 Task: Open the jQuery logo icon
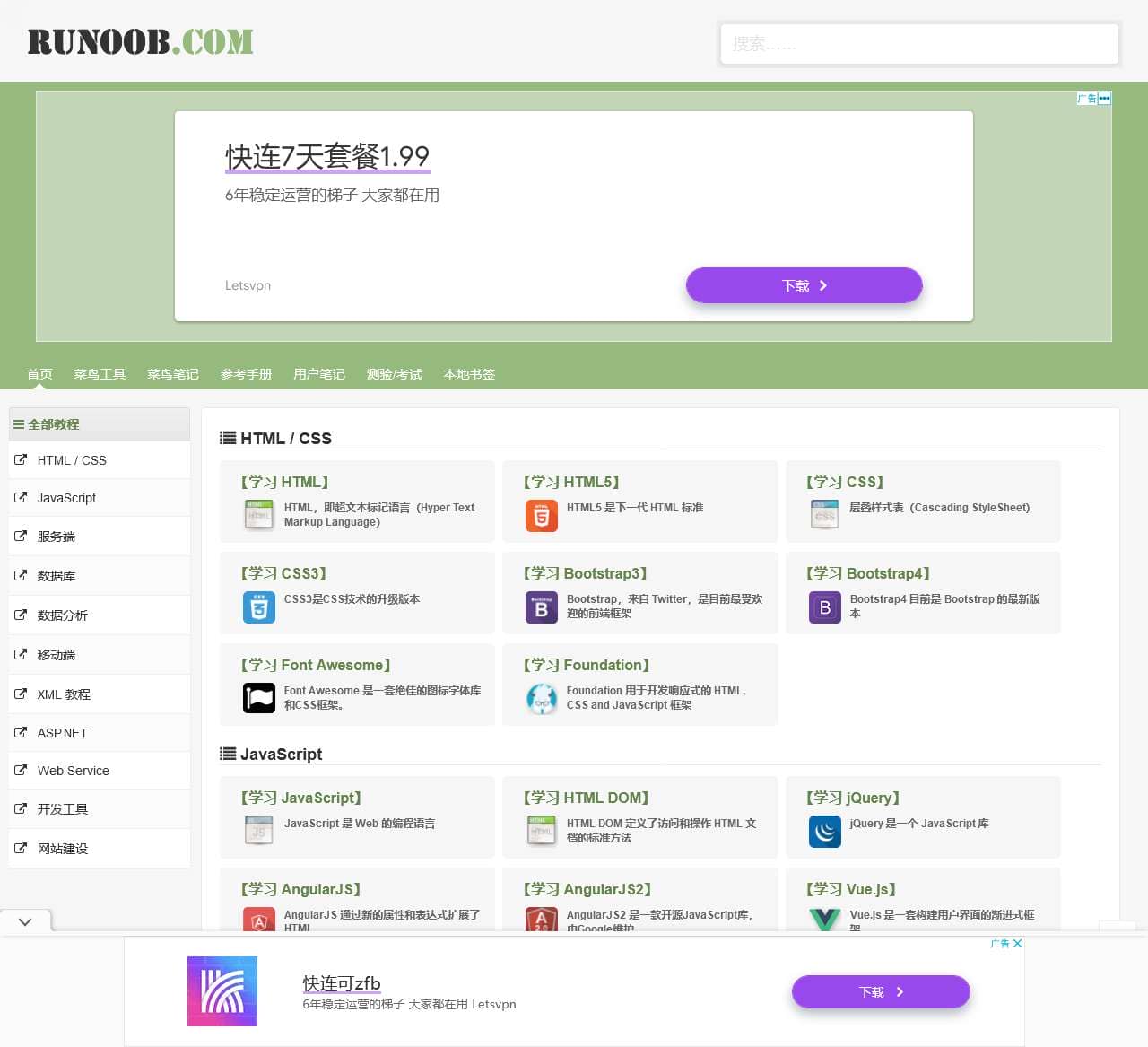[x=824, y=832]
